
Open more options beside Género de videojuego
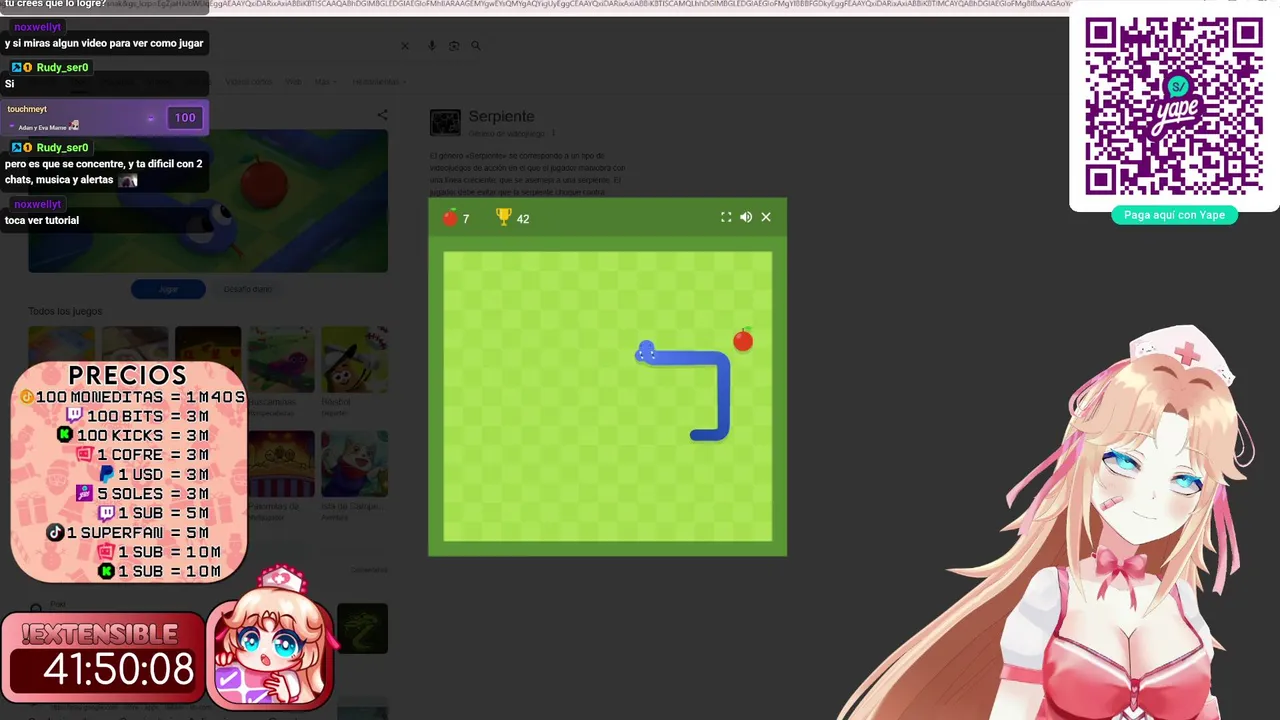pyautogui.click(x=552, y=134)
